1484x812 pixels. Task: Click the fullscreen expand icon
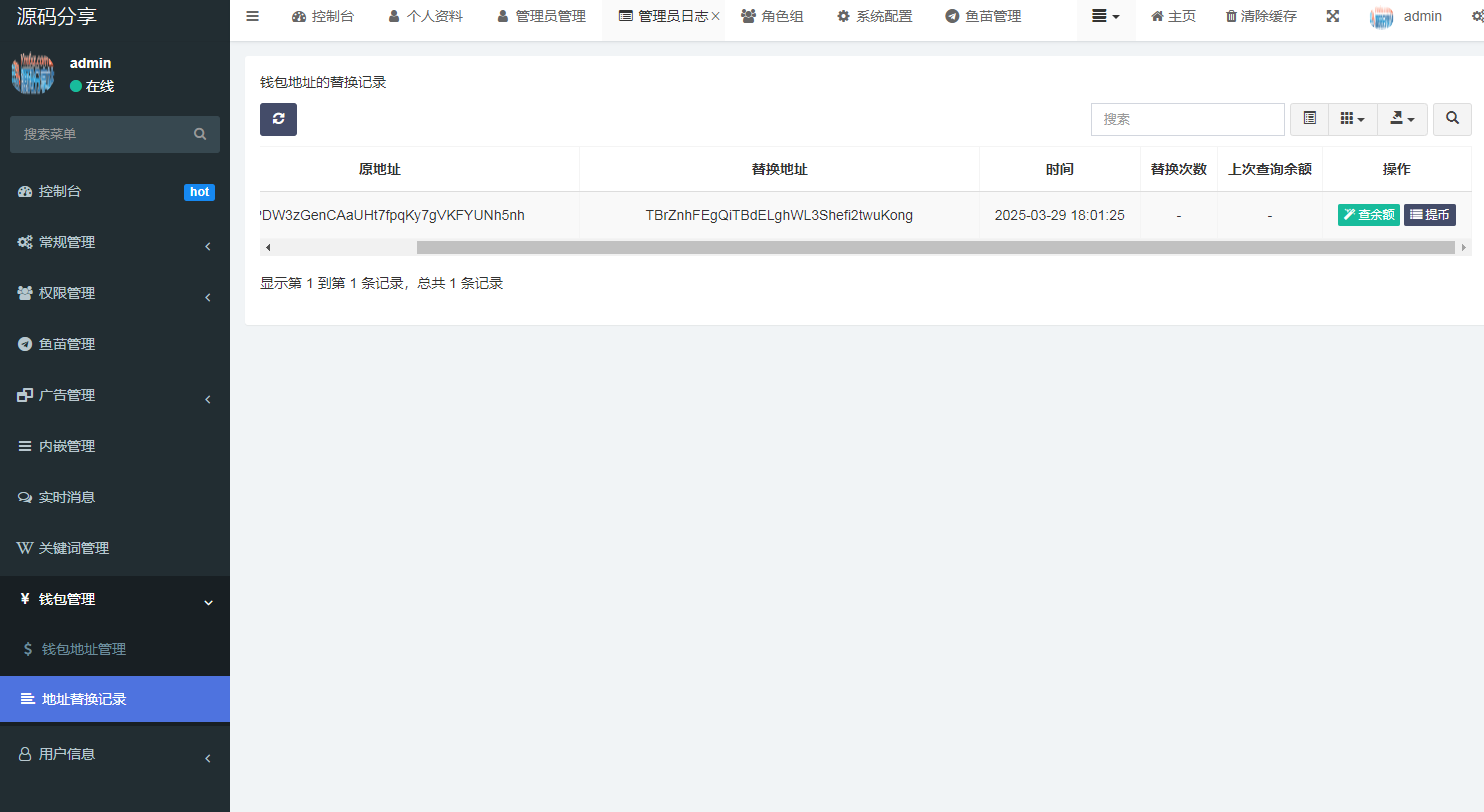1332,16
